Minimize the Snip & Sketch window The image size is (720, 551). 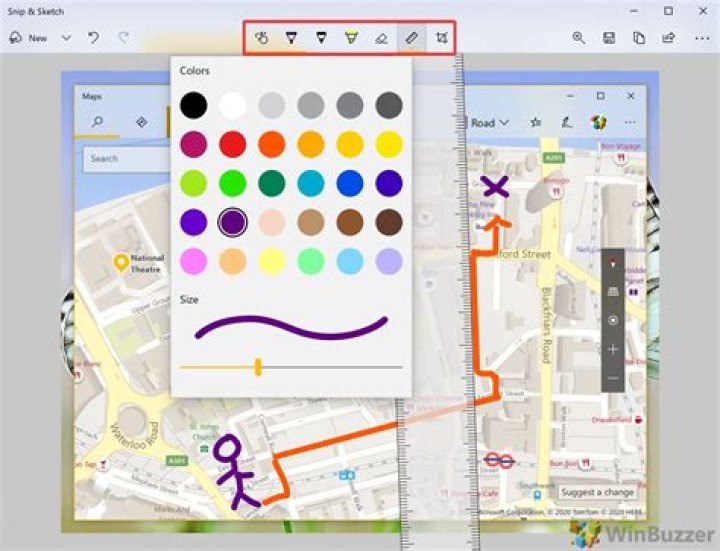[634, 11]
